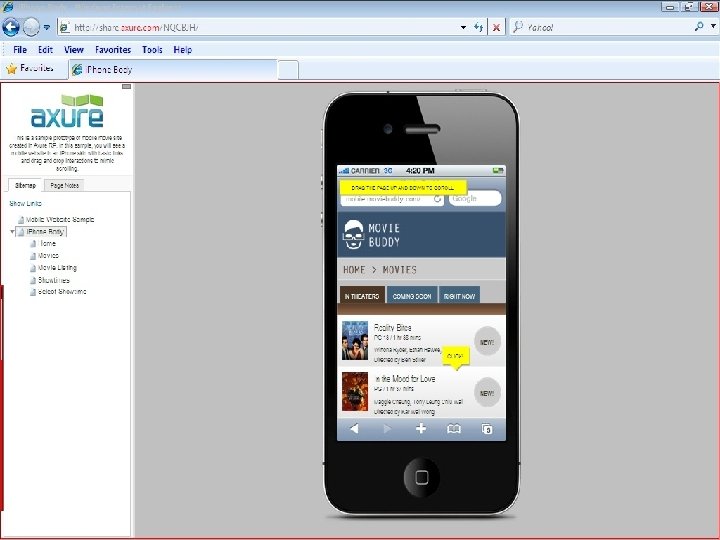
Task: Click the Axure logo
Action: click(x=68, y=111)
